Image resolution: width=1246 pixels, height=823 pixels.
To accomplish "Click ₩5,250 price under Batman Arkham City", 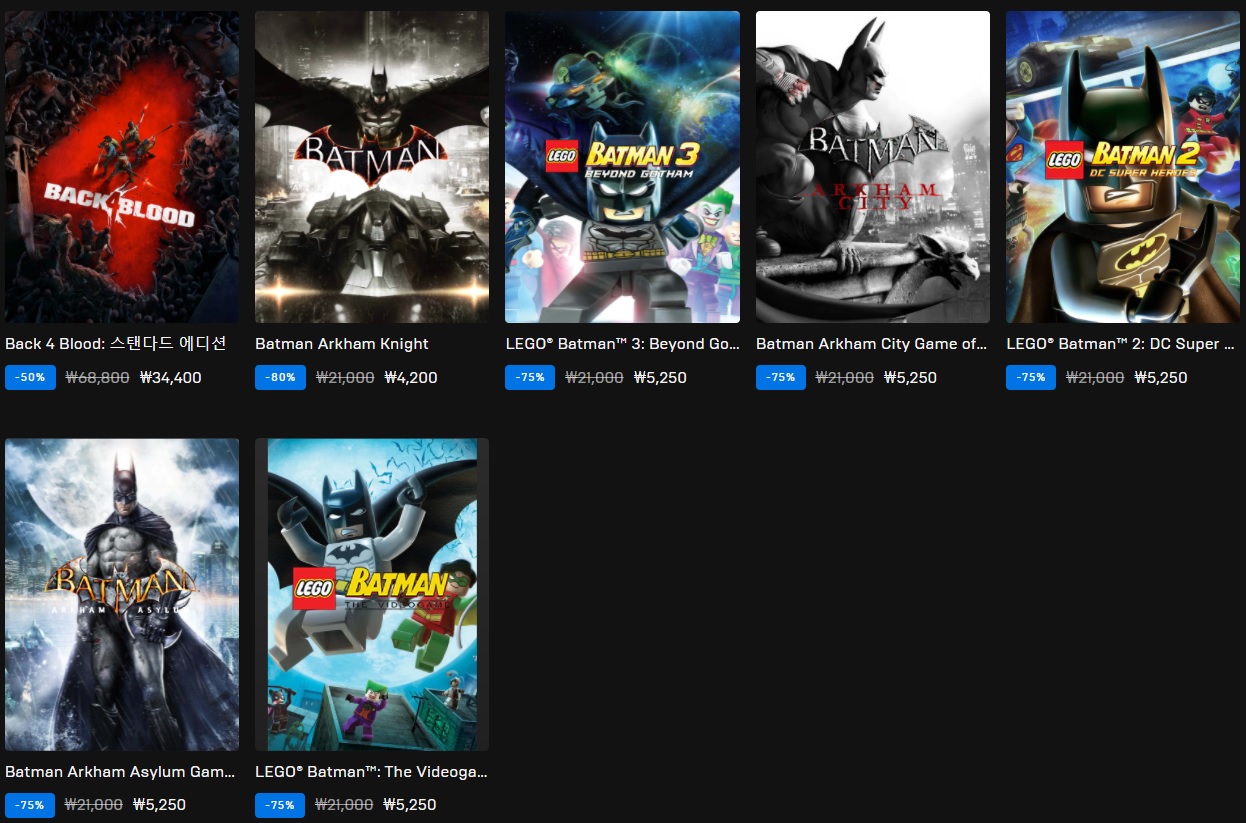I will (911, 378).
